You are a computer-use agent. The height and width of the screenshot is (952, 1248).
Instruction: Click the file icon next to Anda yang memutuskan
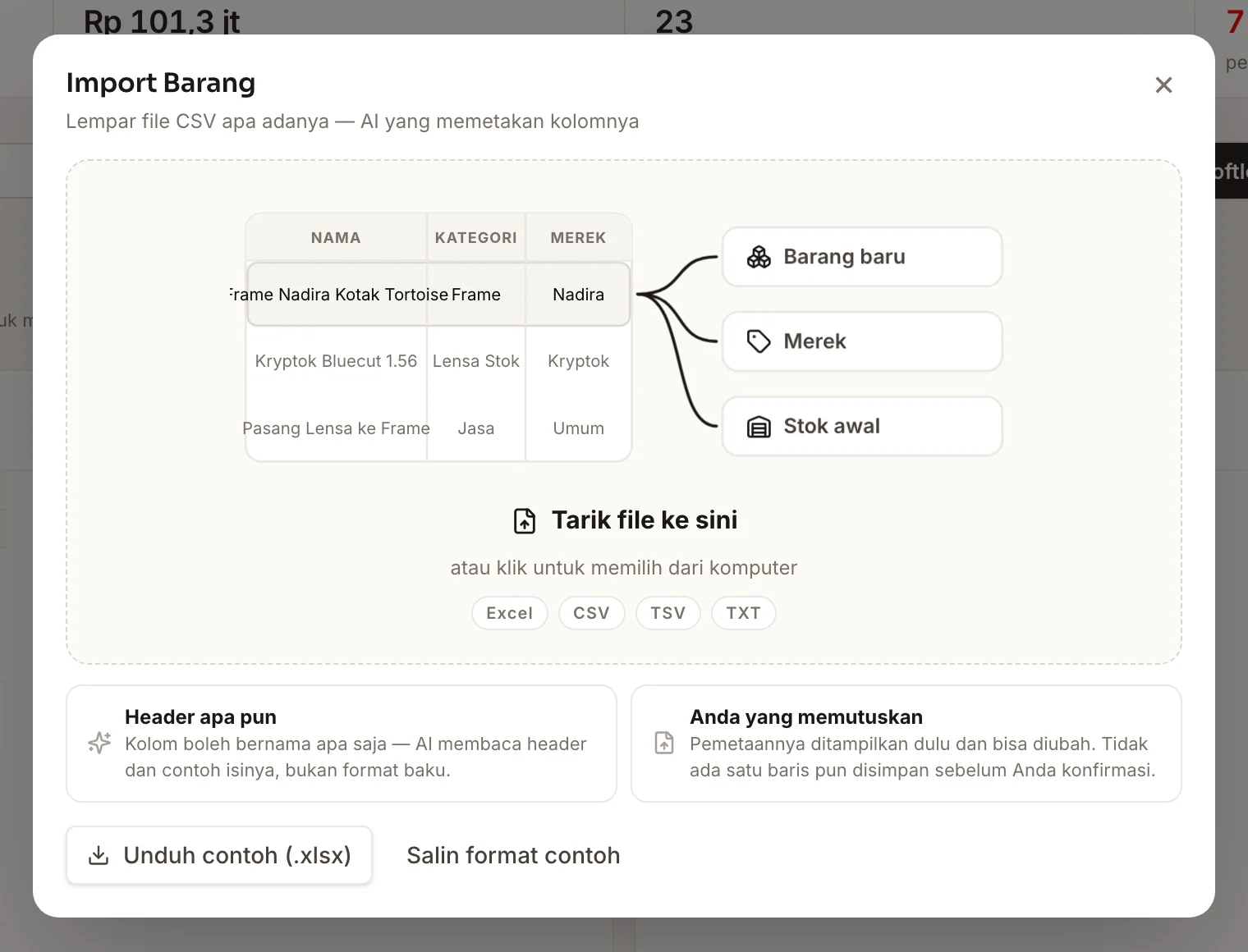click(x=664, y=743)
